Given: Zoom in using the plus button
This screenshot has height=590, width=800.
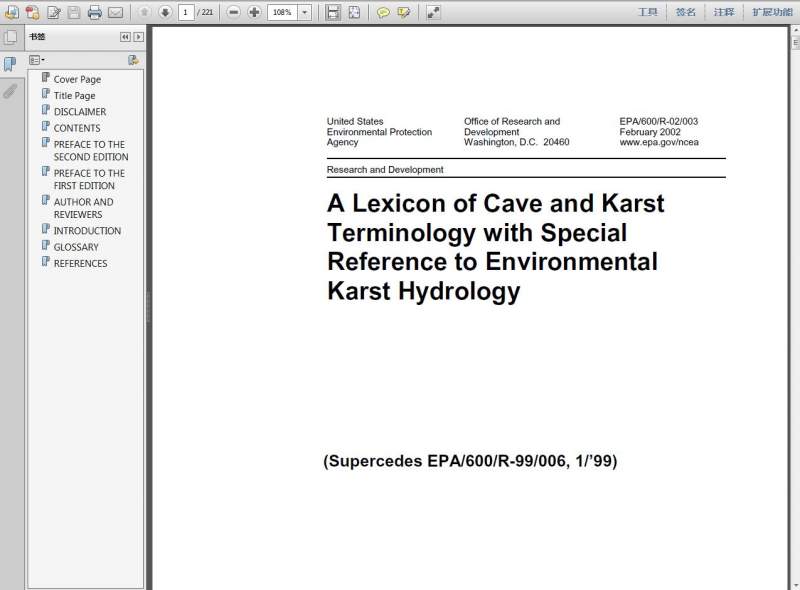Looking at the screenshot, I should pos(254,12).
